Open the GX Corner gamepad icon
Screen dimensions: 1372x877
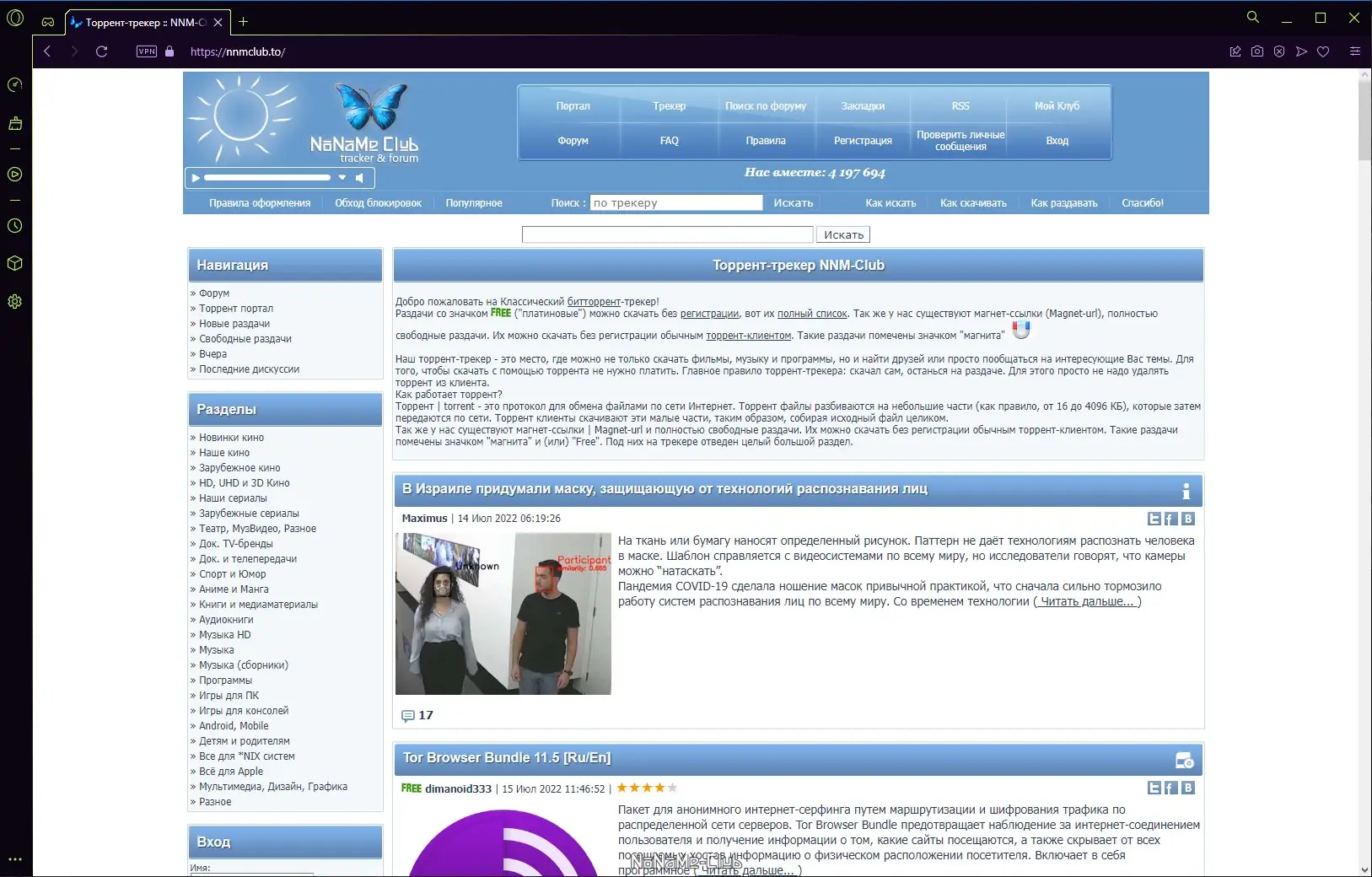[x=48, y=22]
